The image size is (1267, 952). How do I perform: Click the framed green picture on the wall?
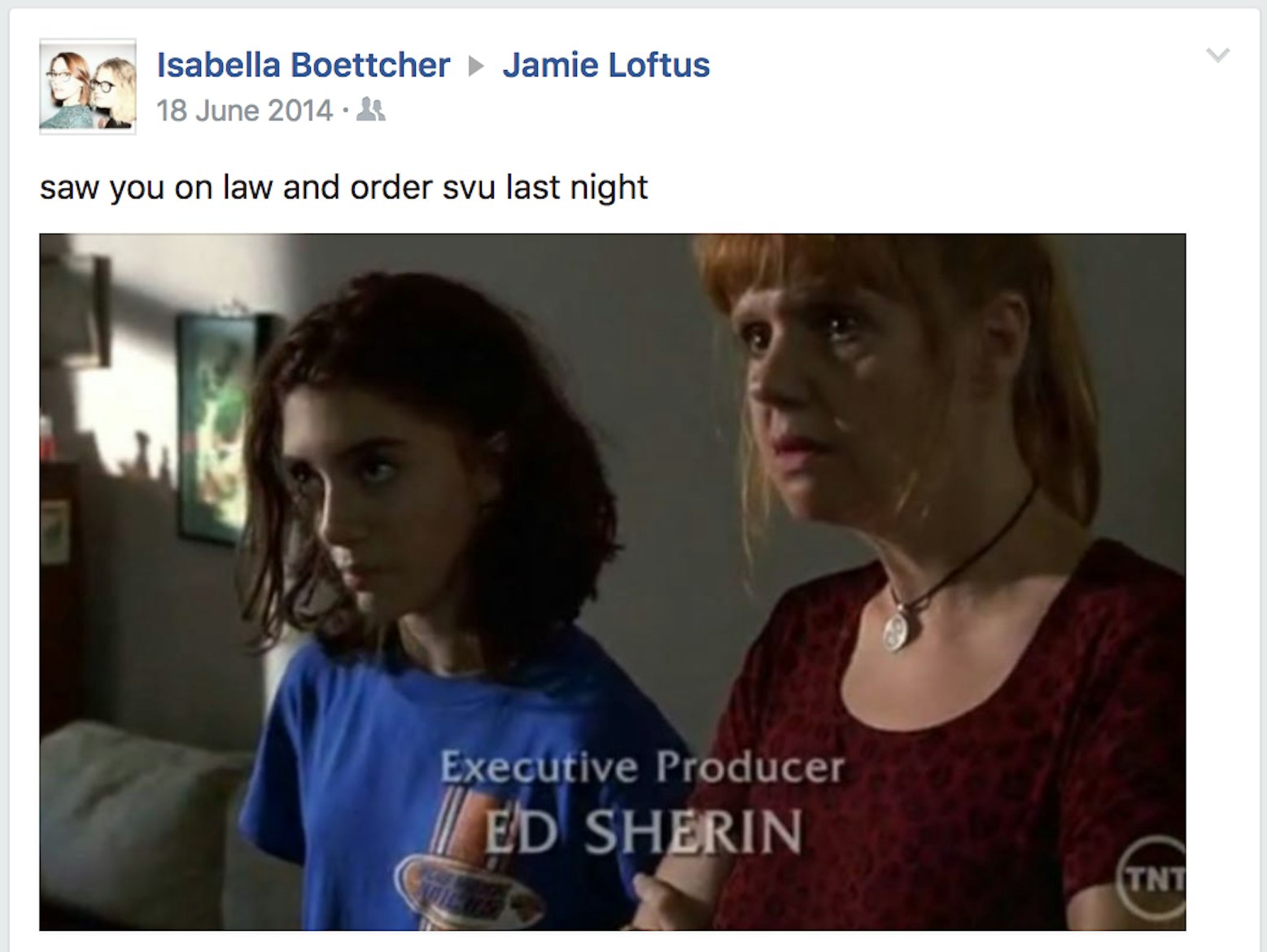[x=213, y=426]
